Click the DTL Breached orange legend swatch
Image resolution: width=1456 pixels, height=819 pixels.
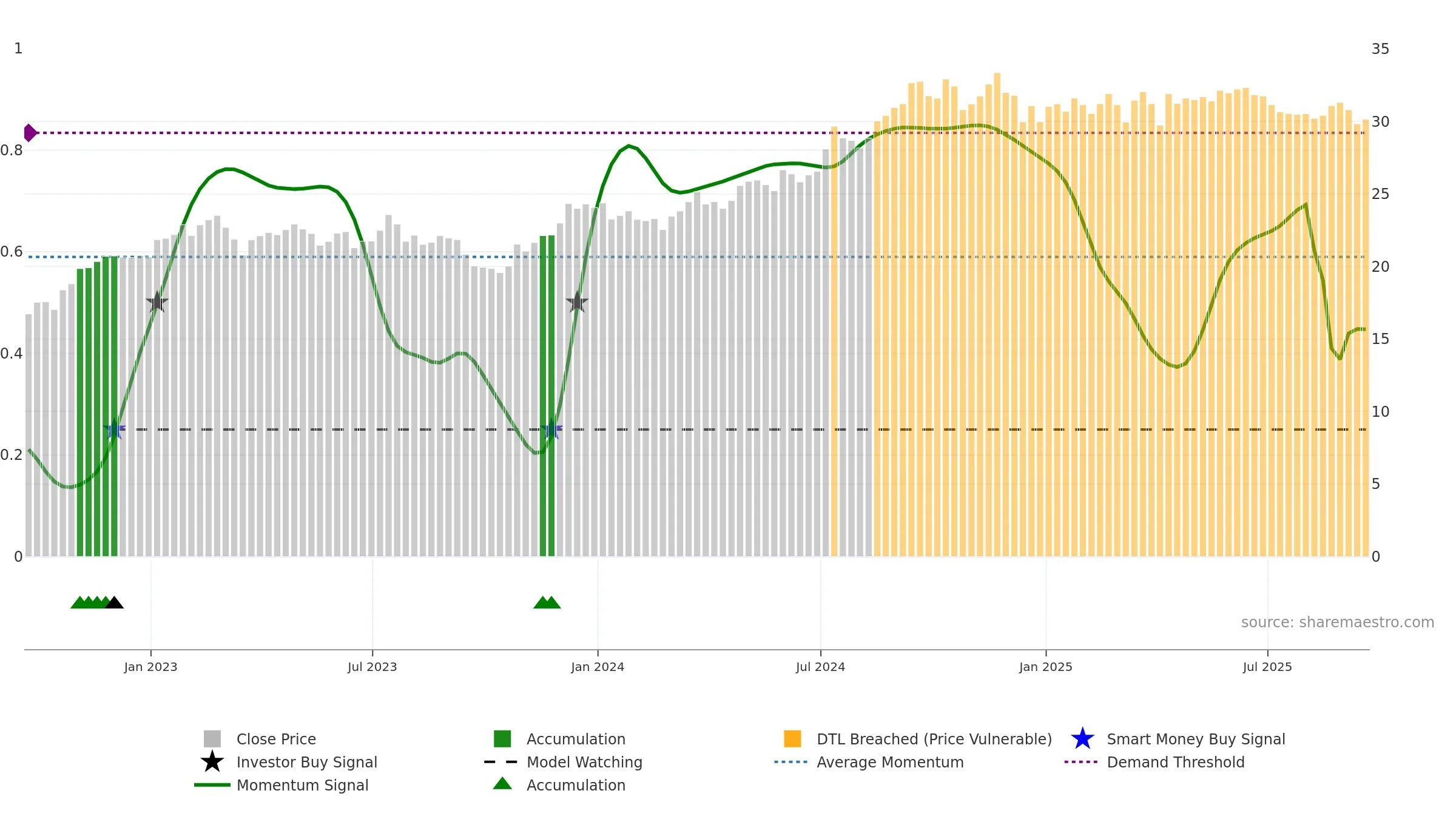pyautogui.click(x=792, y=739)
